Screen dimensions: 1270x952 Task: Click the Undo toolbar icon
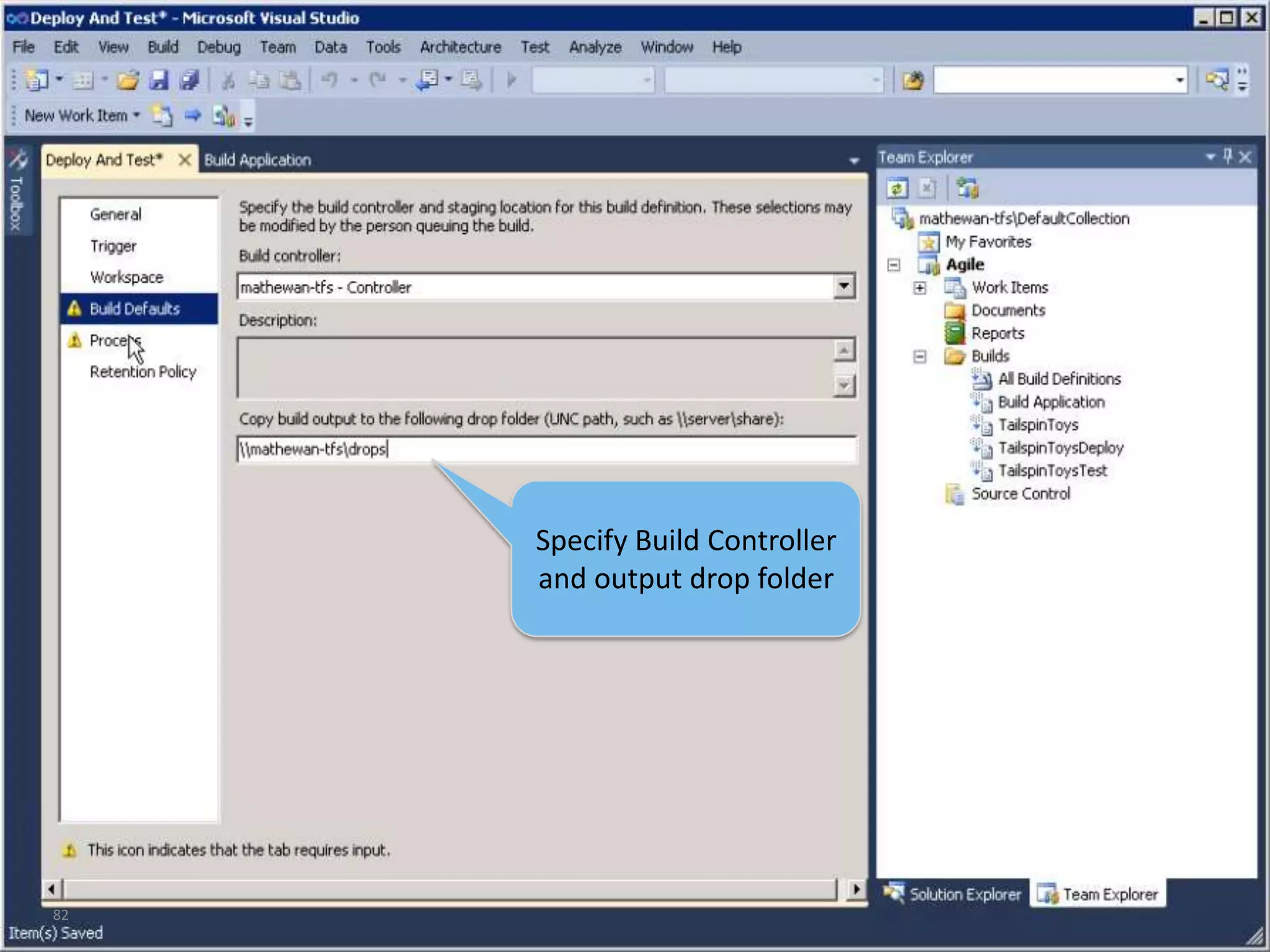pos(329,80)
